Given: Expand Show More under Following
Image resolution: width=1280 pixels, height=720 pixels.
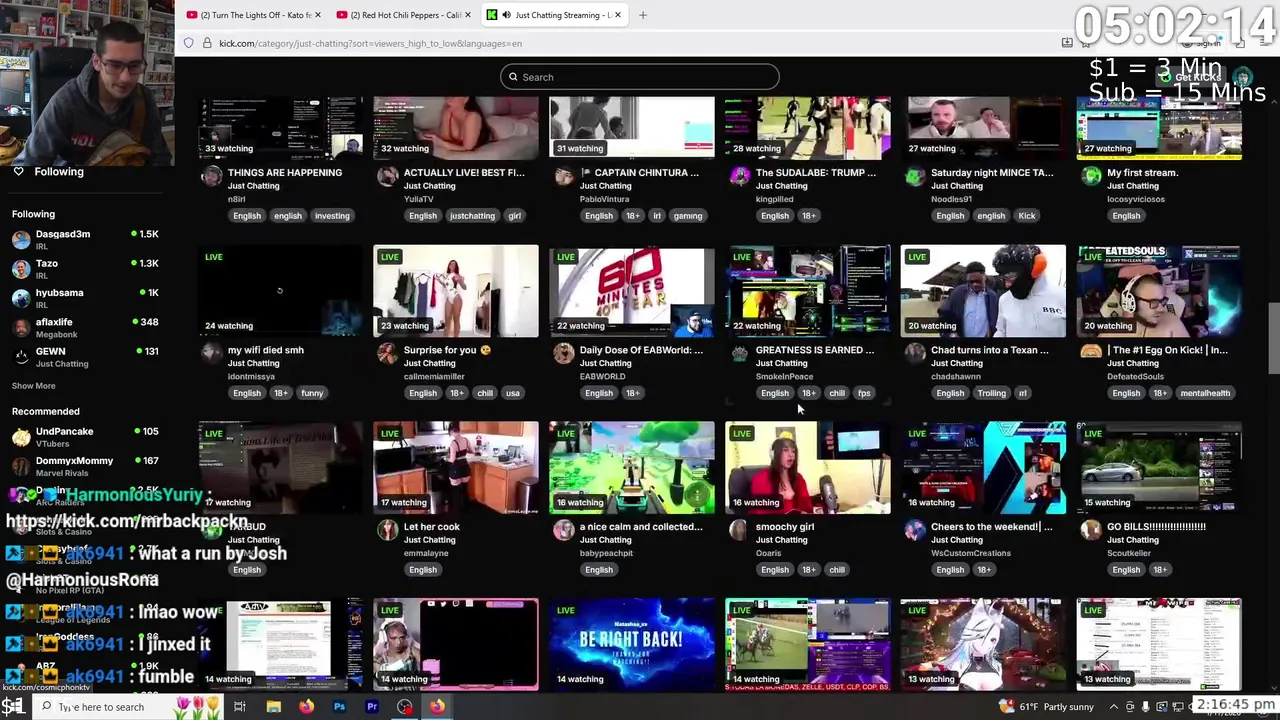Looking at the screenshot, I should click(x=33, y=386).
